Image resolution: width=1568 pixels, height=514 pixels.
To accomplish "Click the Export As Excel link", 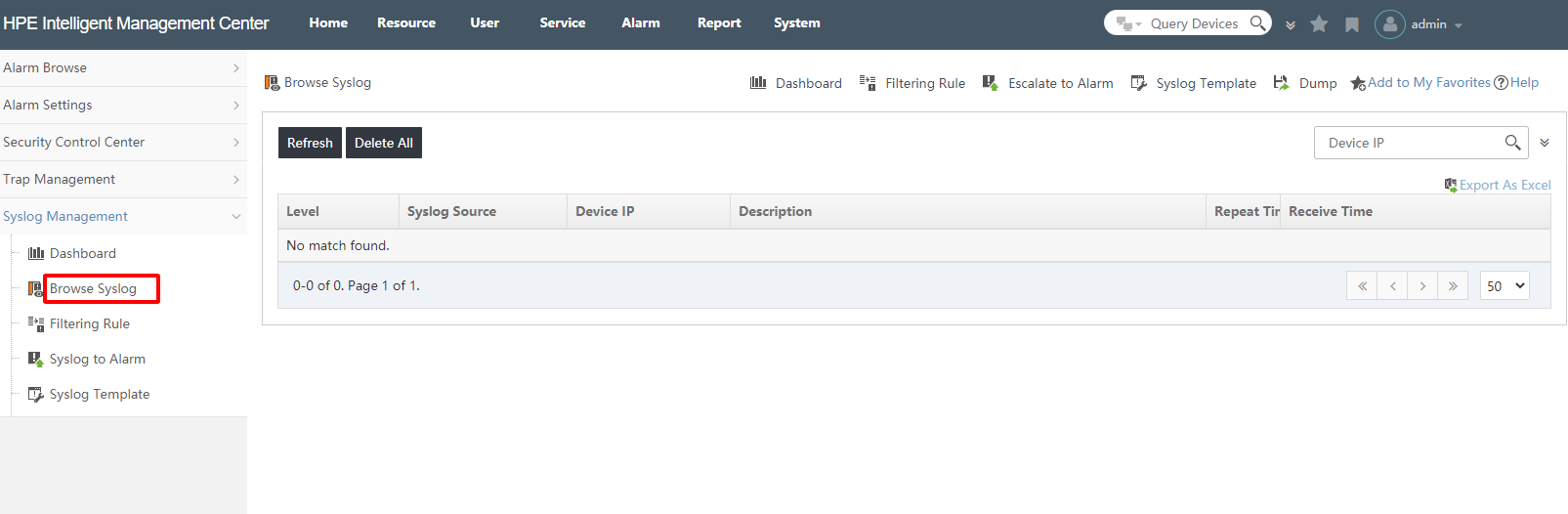I will coord(1504,185).
